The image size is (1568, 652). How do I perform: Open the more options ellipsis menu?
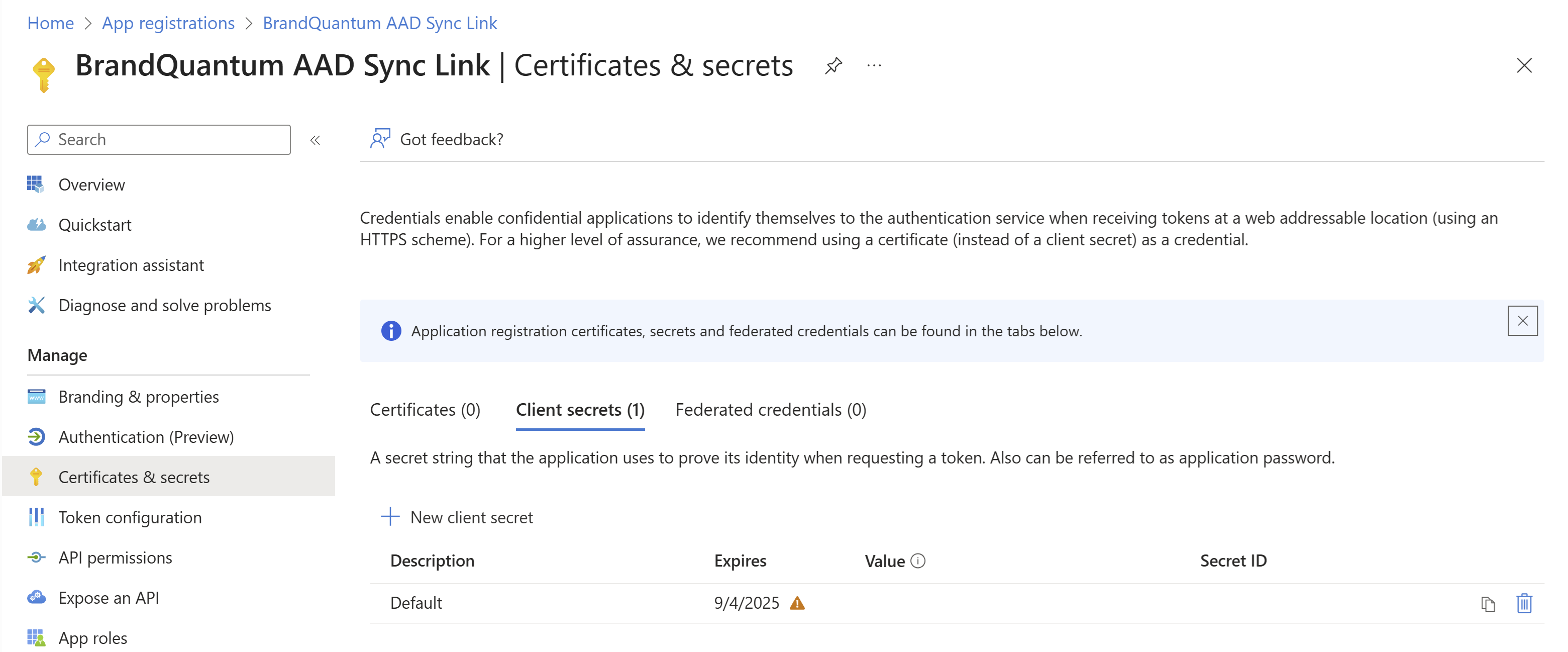point(874,66)
